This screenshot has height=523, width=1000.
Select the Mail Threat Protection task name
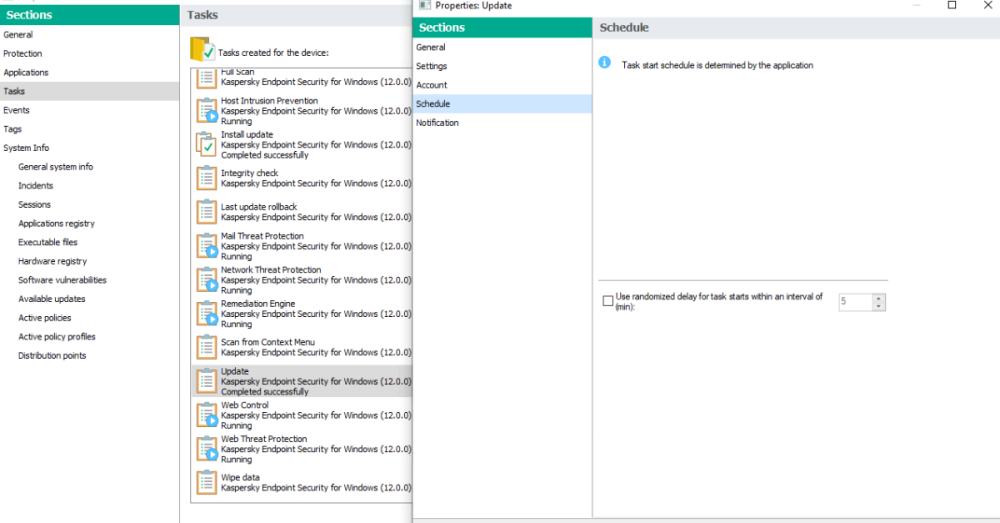[262, 236]
